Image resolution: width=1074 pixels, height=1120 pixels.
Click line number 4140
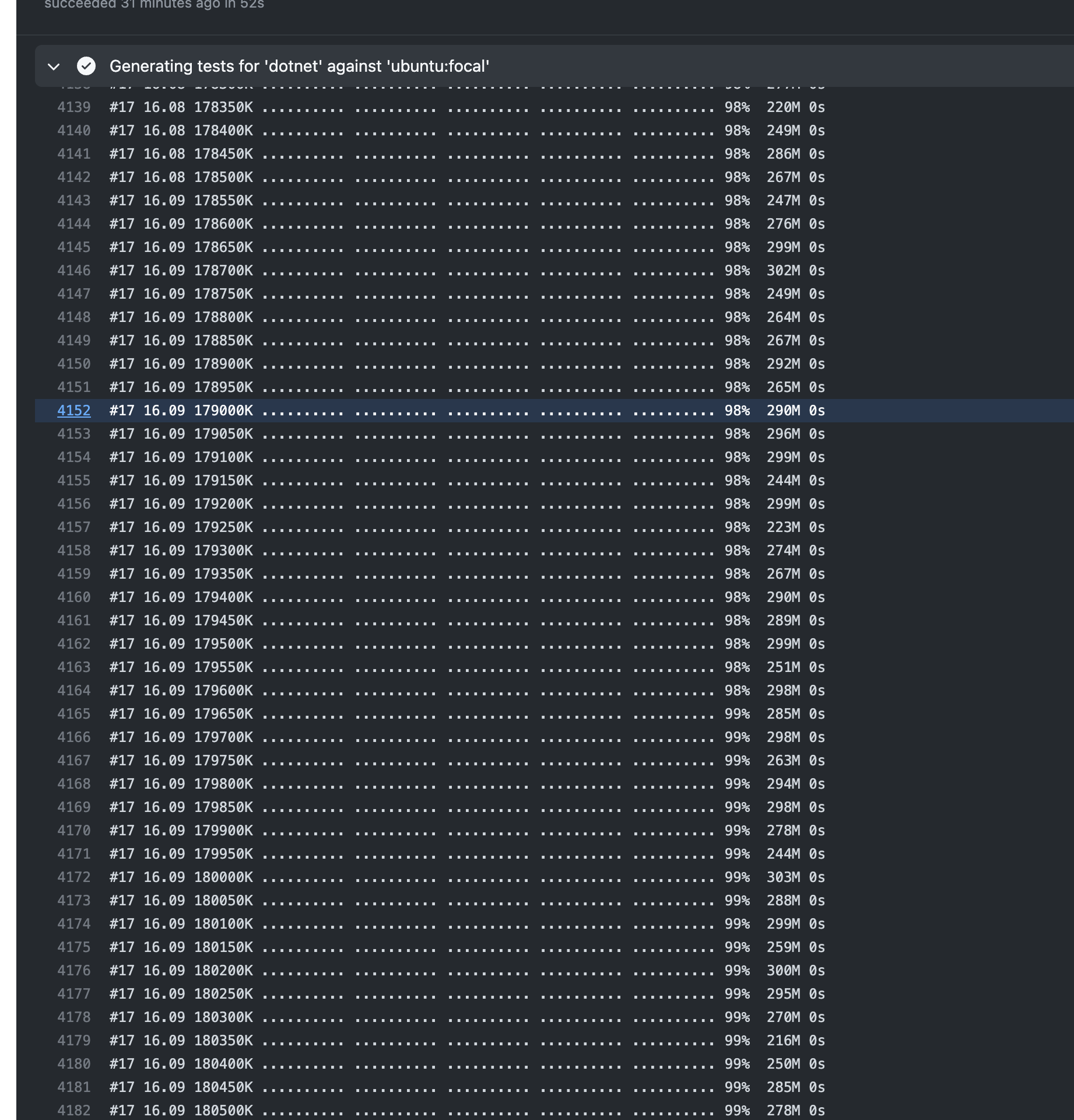click(x=74, y=131)
